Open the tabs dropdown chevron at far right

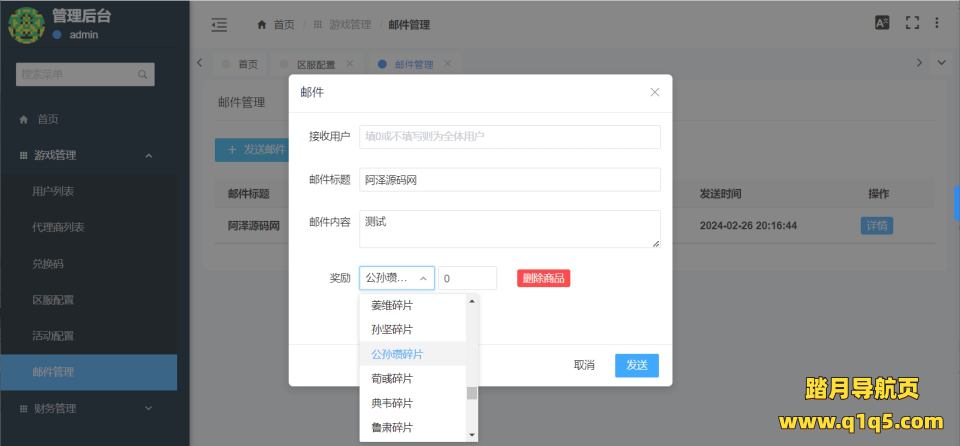[x=941, y=63]
